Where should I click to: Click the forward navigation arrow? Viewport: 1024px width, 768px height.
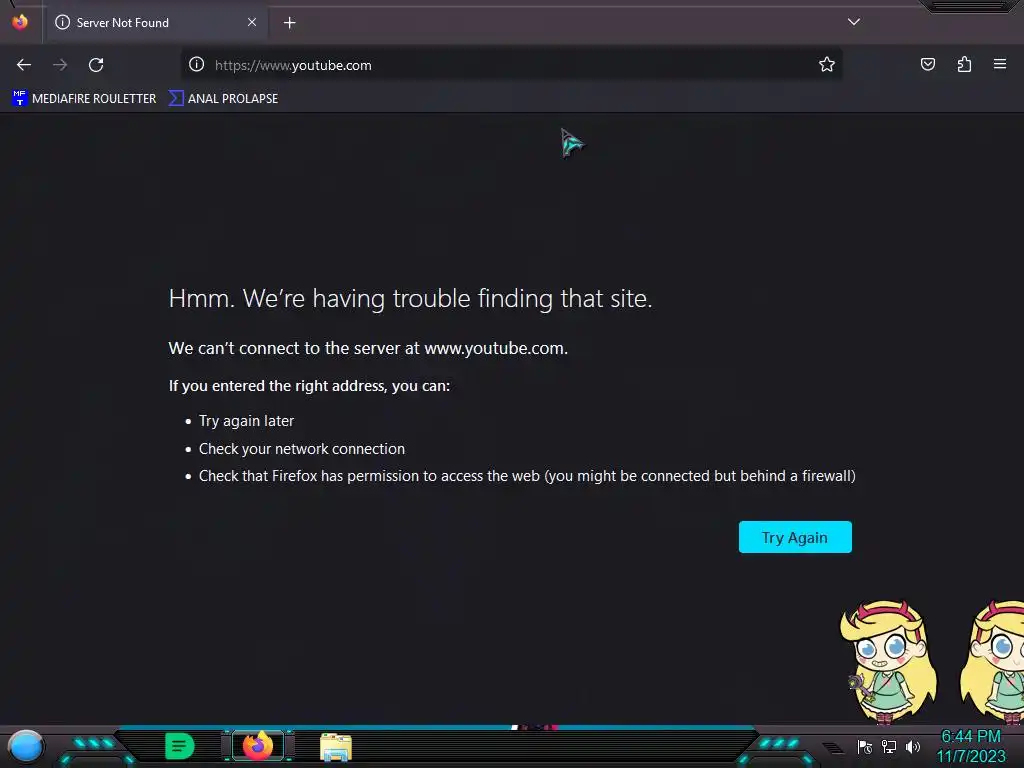(x=60, y=65)
